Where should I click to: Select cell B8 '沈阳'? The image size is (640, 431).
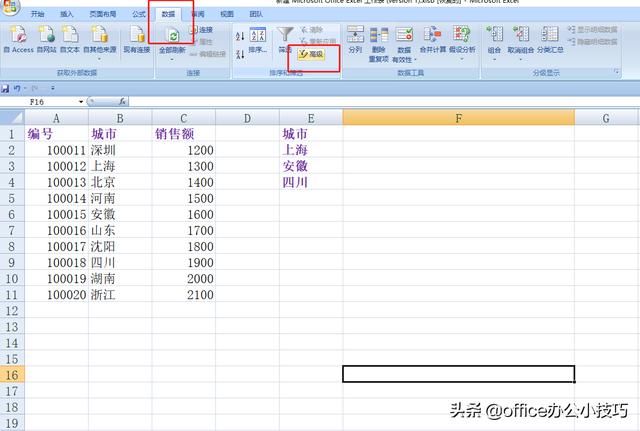(x=120, y=246)
